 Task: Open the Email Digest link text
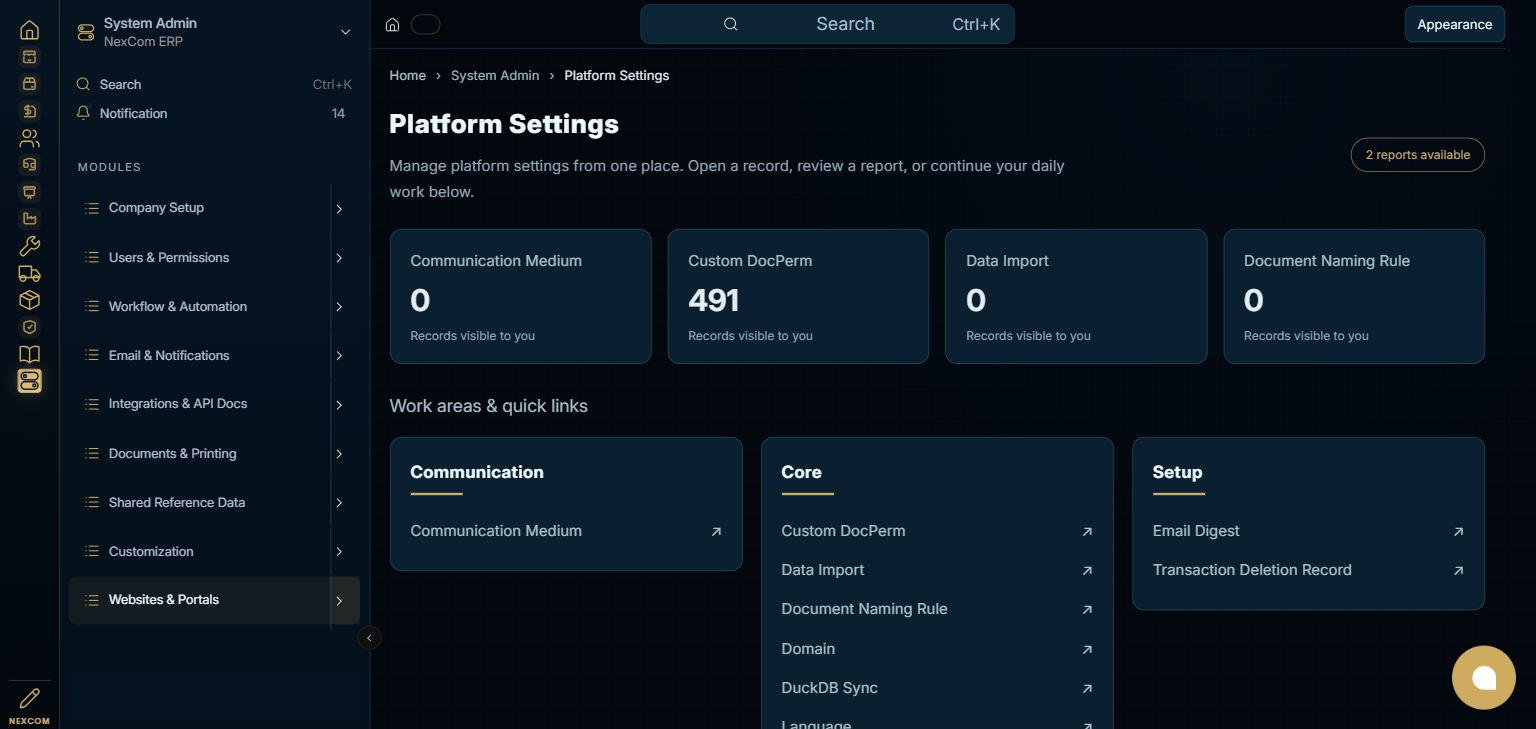(x=1196, y=531)
